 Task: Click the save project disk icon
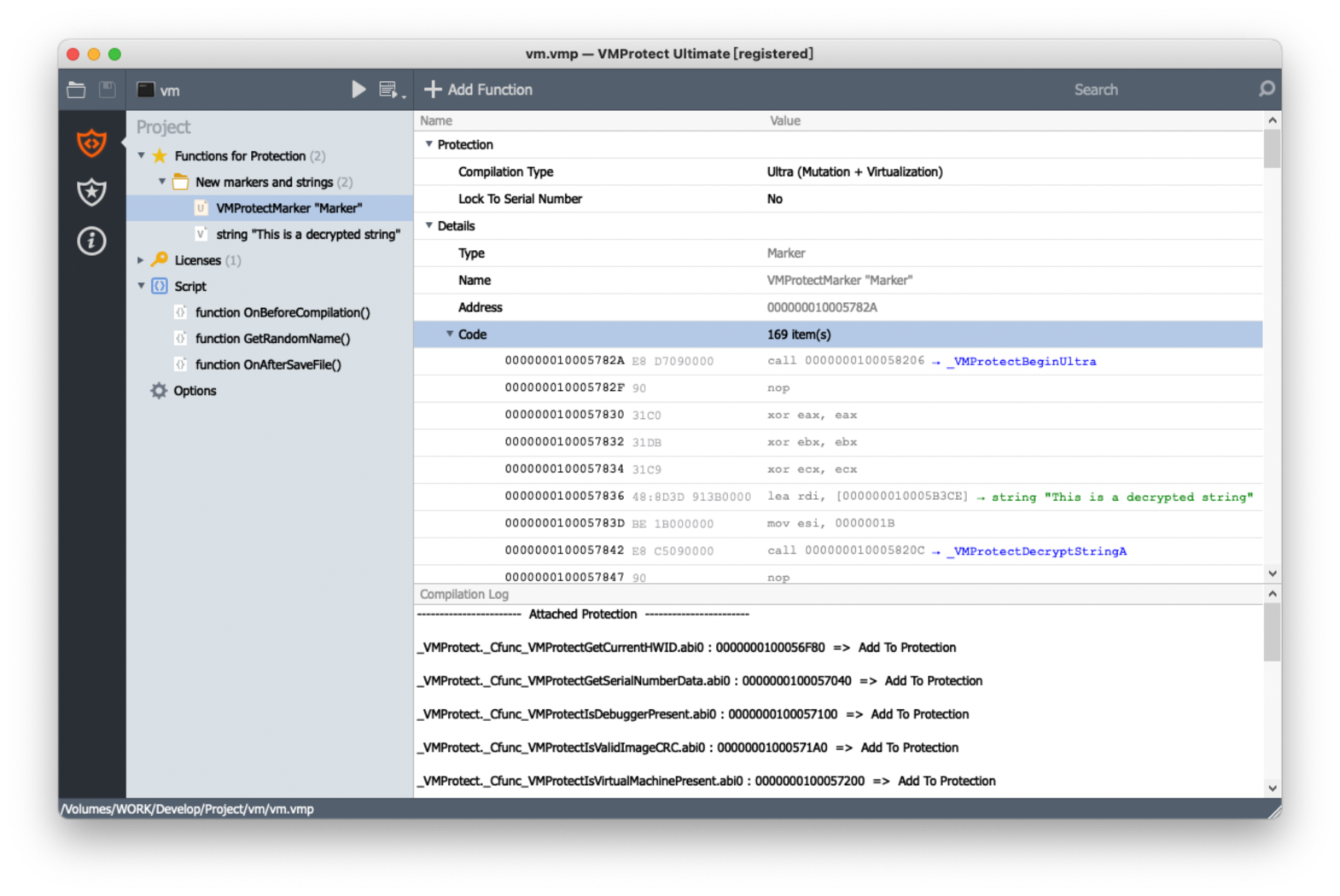coord(108,90)
